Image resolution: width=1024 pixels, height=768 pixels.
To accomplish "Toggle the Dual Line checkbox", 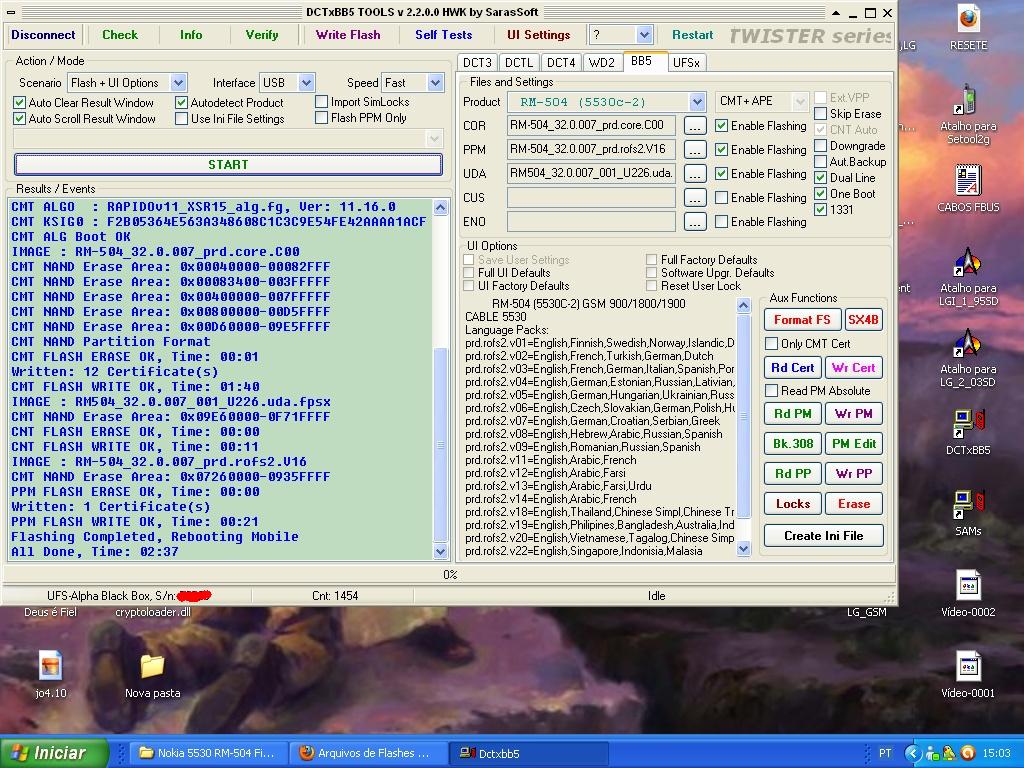I will pos(821,178).
